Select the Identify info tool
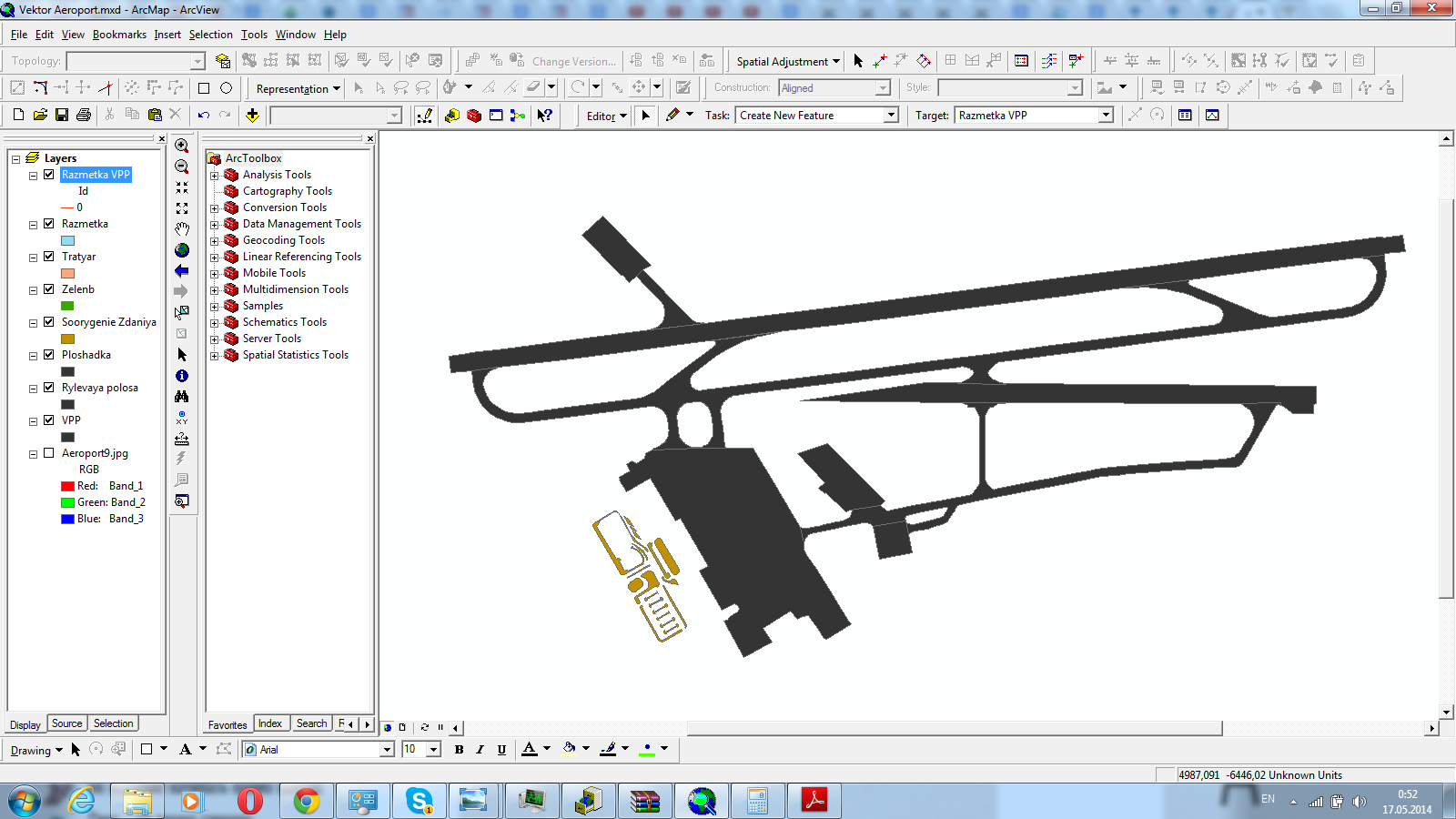The width and height of the screenshot is (1456, 819). tap(182, 376)
